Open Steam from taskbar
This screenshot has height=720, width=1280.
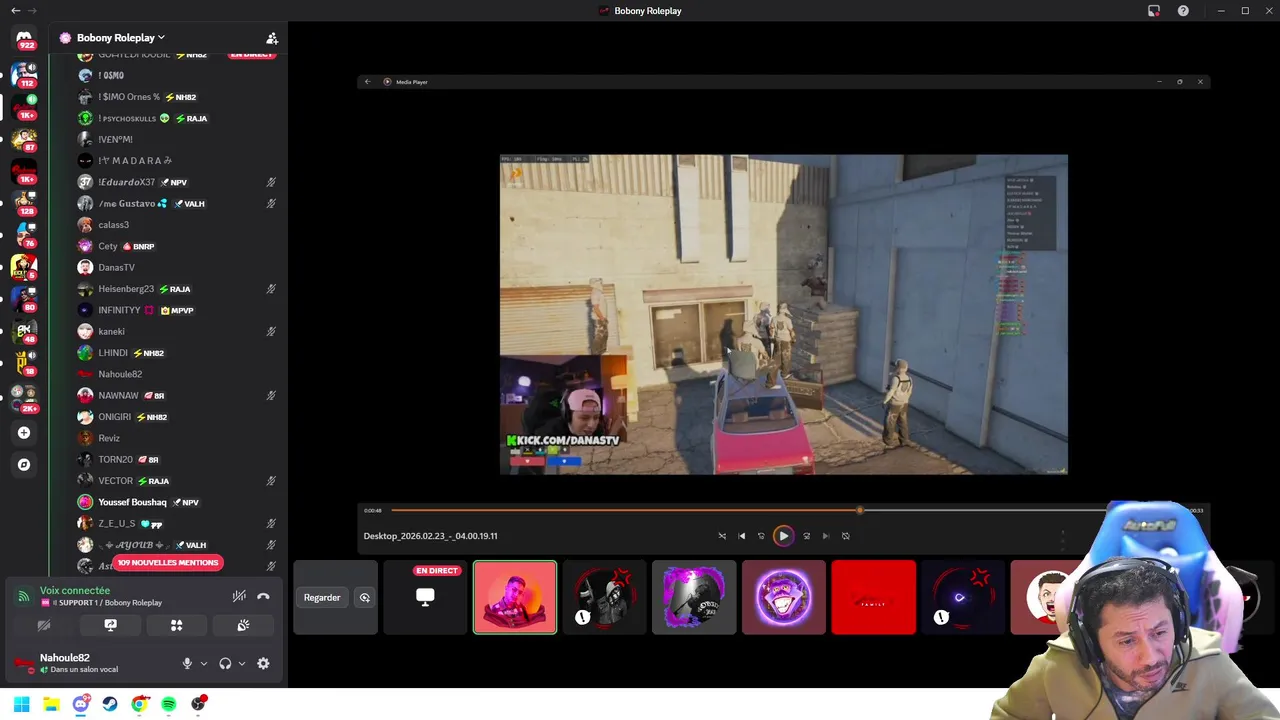coord(110,704)
